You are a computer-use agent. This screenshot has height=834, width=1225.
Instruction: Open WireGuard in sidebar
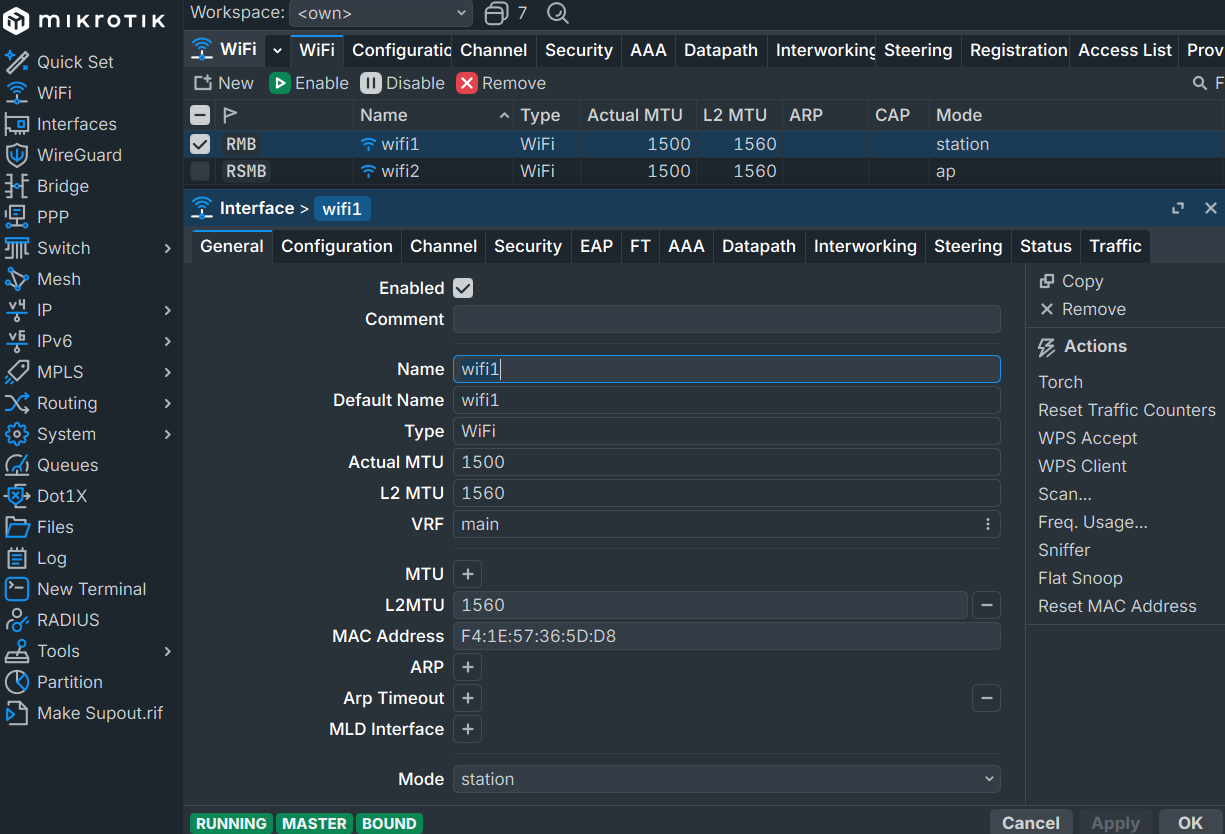click(64, 155)
